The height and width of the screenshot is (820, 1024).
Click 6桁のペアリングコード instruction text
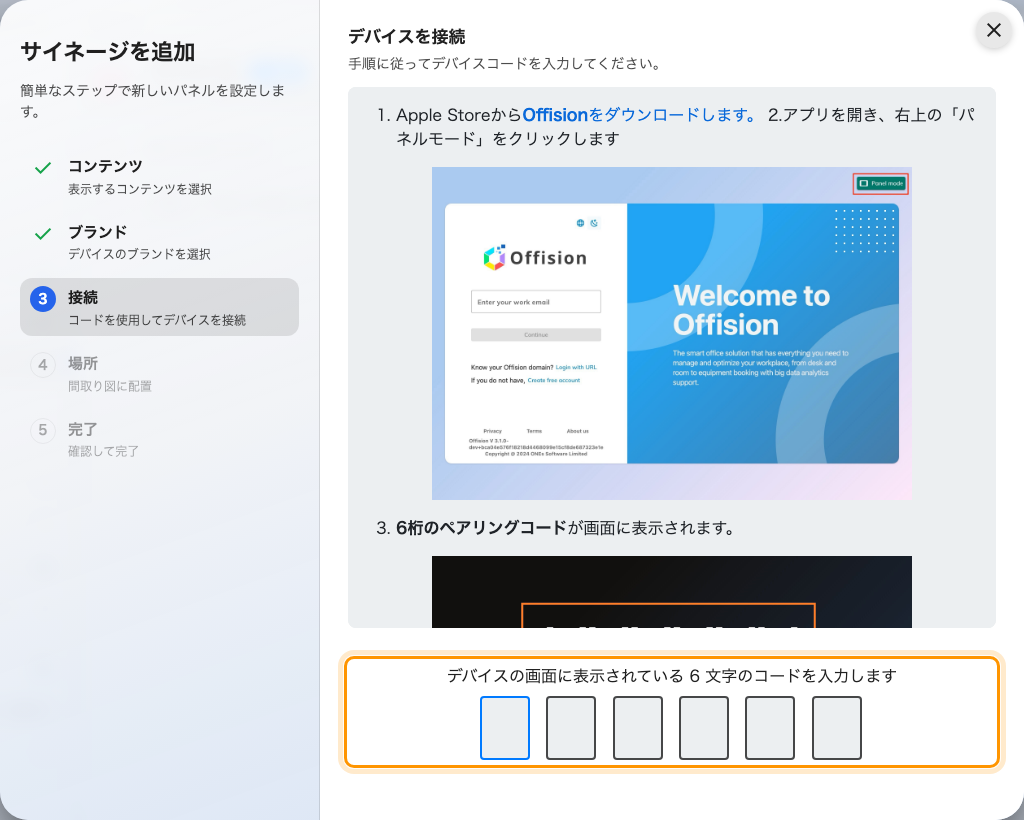pyautogui.click(x=481, y=528)
